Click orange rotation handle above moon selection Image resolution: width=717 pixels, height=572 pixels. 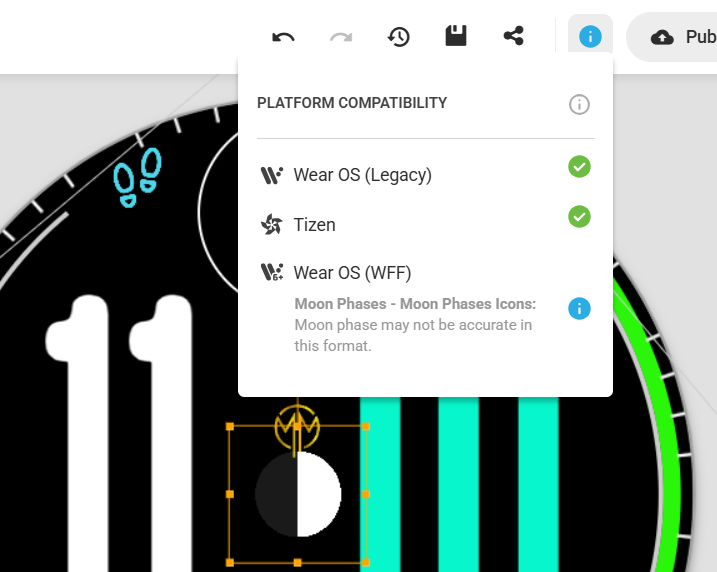pos(297,427)
